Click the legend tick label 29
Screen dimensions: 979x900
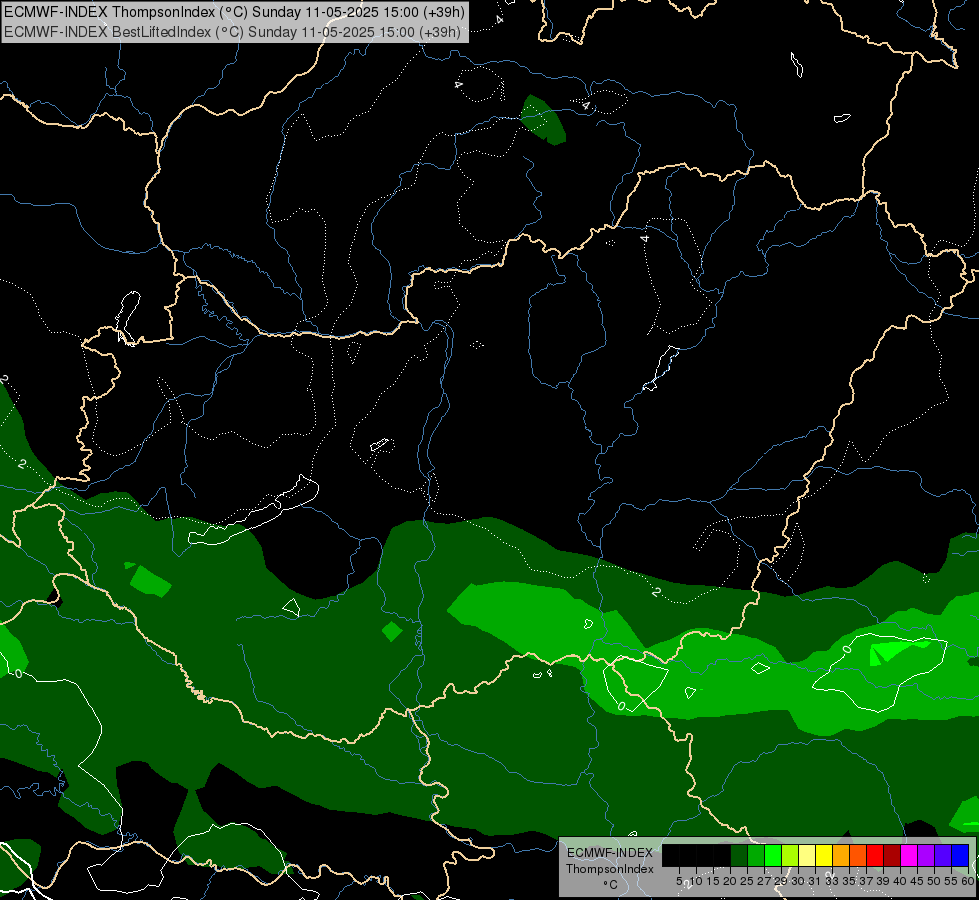click(781, 881)
